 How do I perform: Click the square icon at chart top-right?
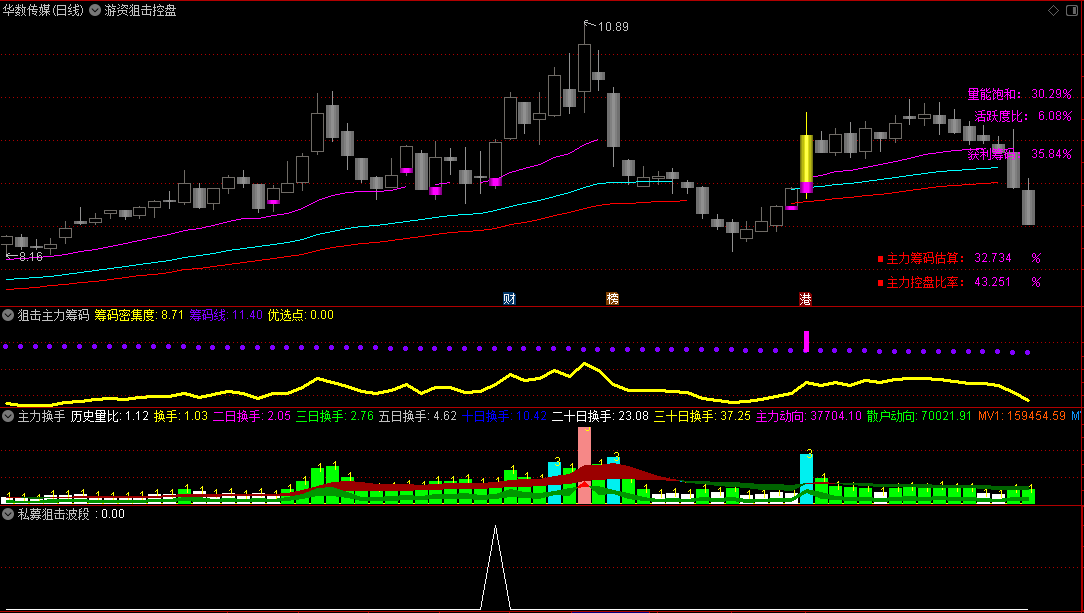(x=1071, y=10)
